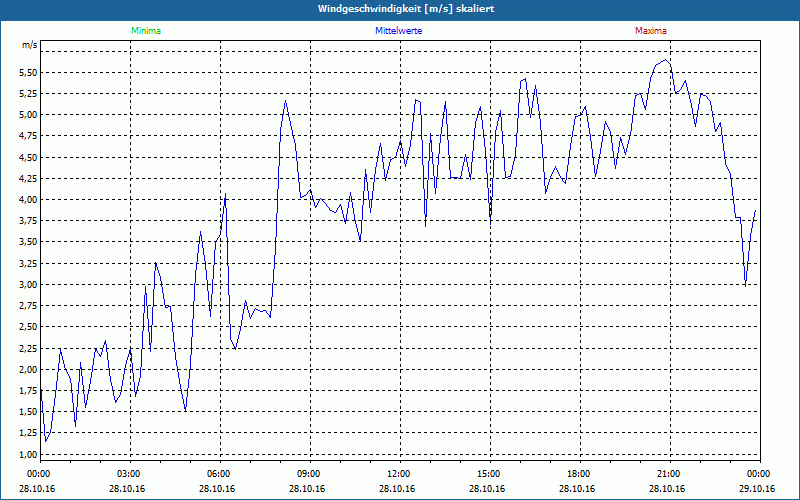This screenshot has width=800, height=500.
Task: Click the curve peak just after 08:00
Action: (285, 101)
